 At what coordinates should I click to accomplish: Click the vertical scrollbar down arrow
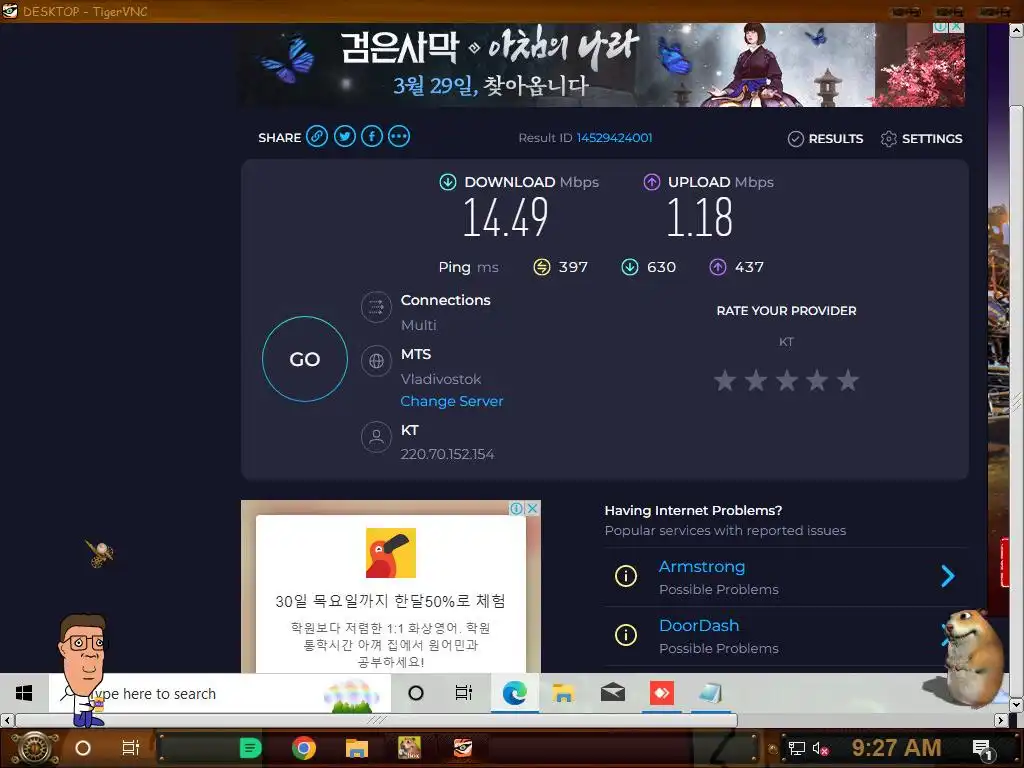[1016, 705]
